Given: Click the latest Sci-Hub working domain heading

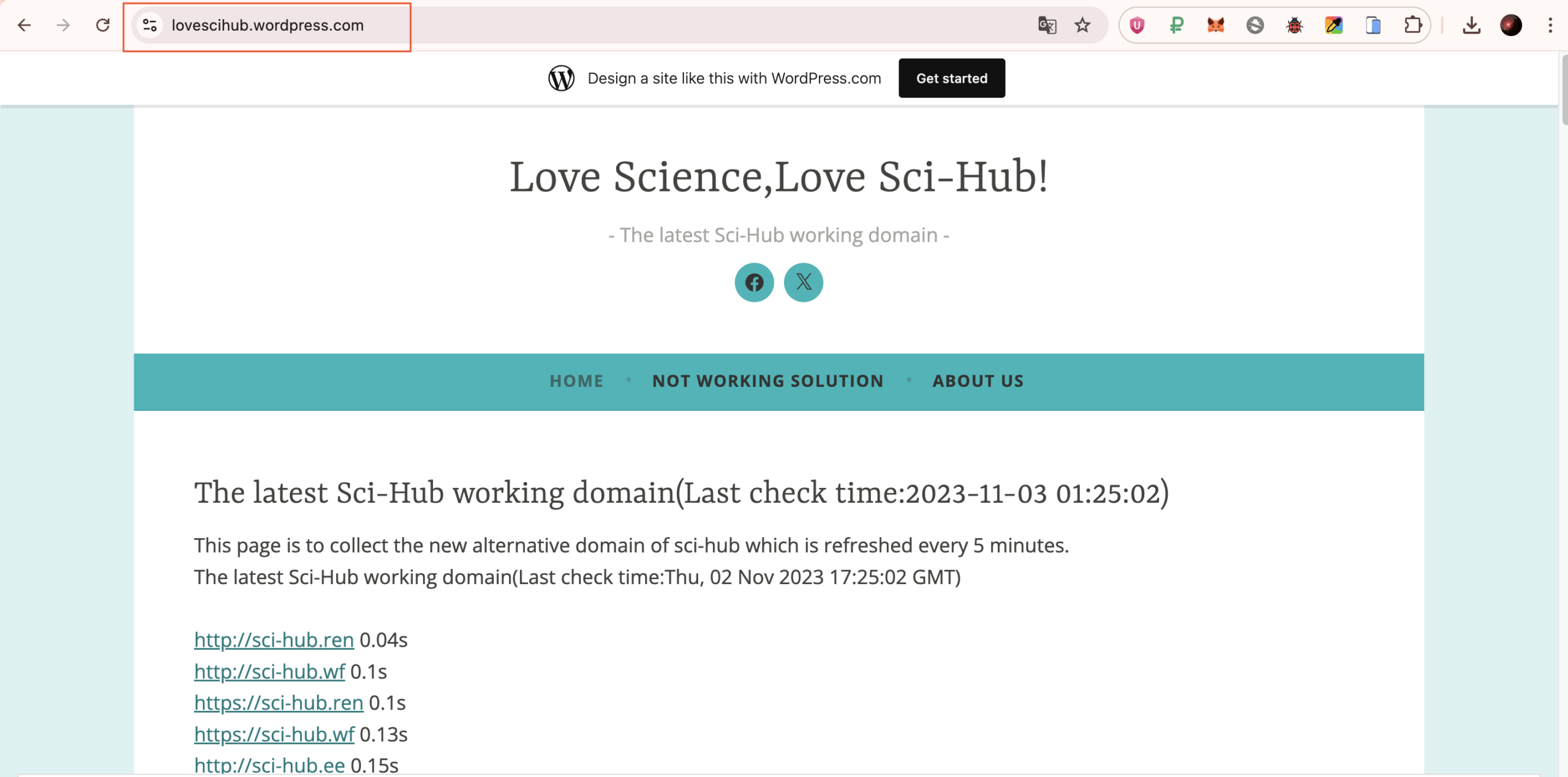Looking at the screenshot, I should tap(681, 493).
